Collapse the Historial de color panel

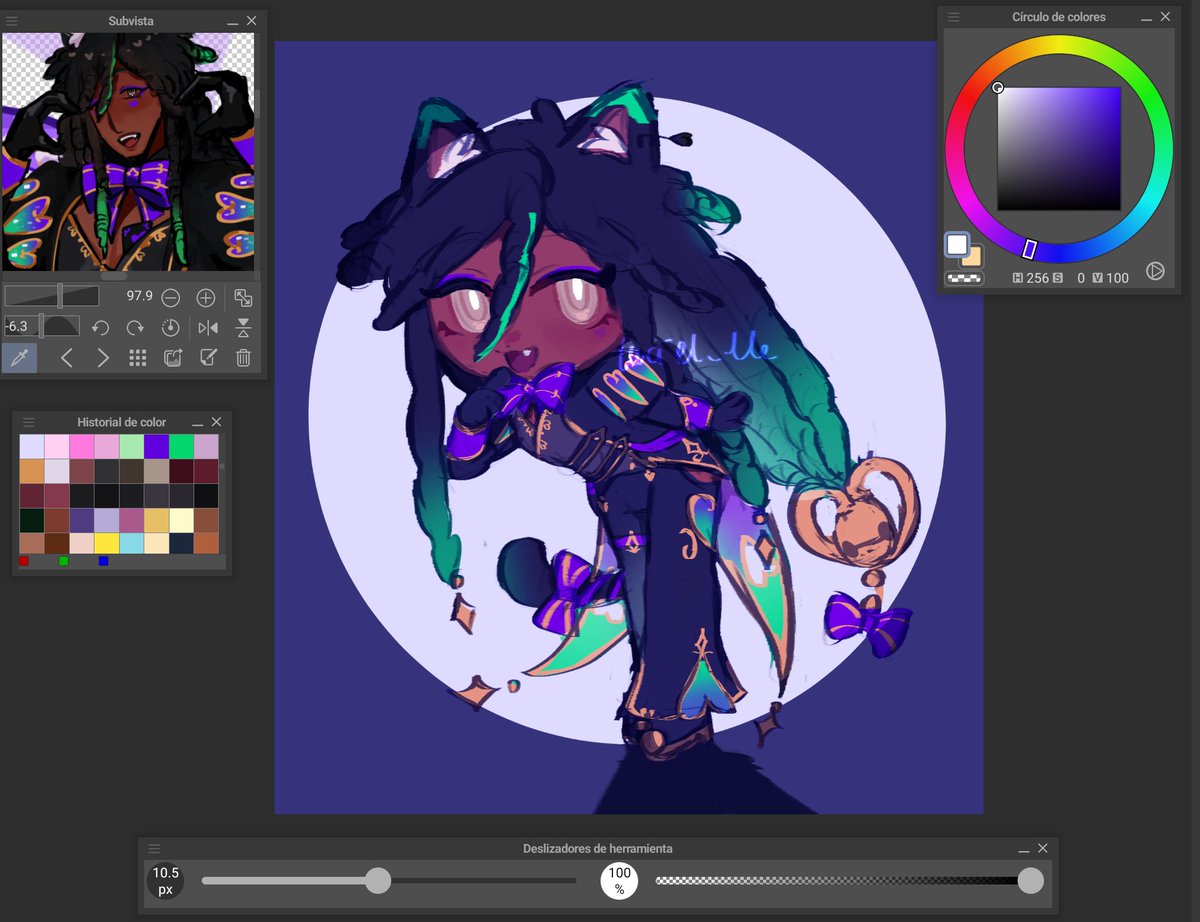pyautogui.click(x=198, y=423)
